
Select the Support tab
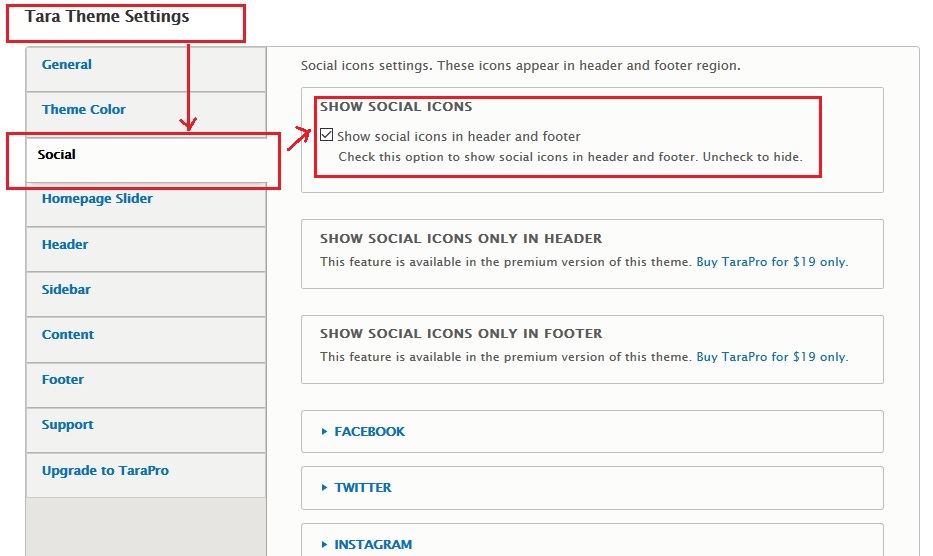[x=67, y=425]
